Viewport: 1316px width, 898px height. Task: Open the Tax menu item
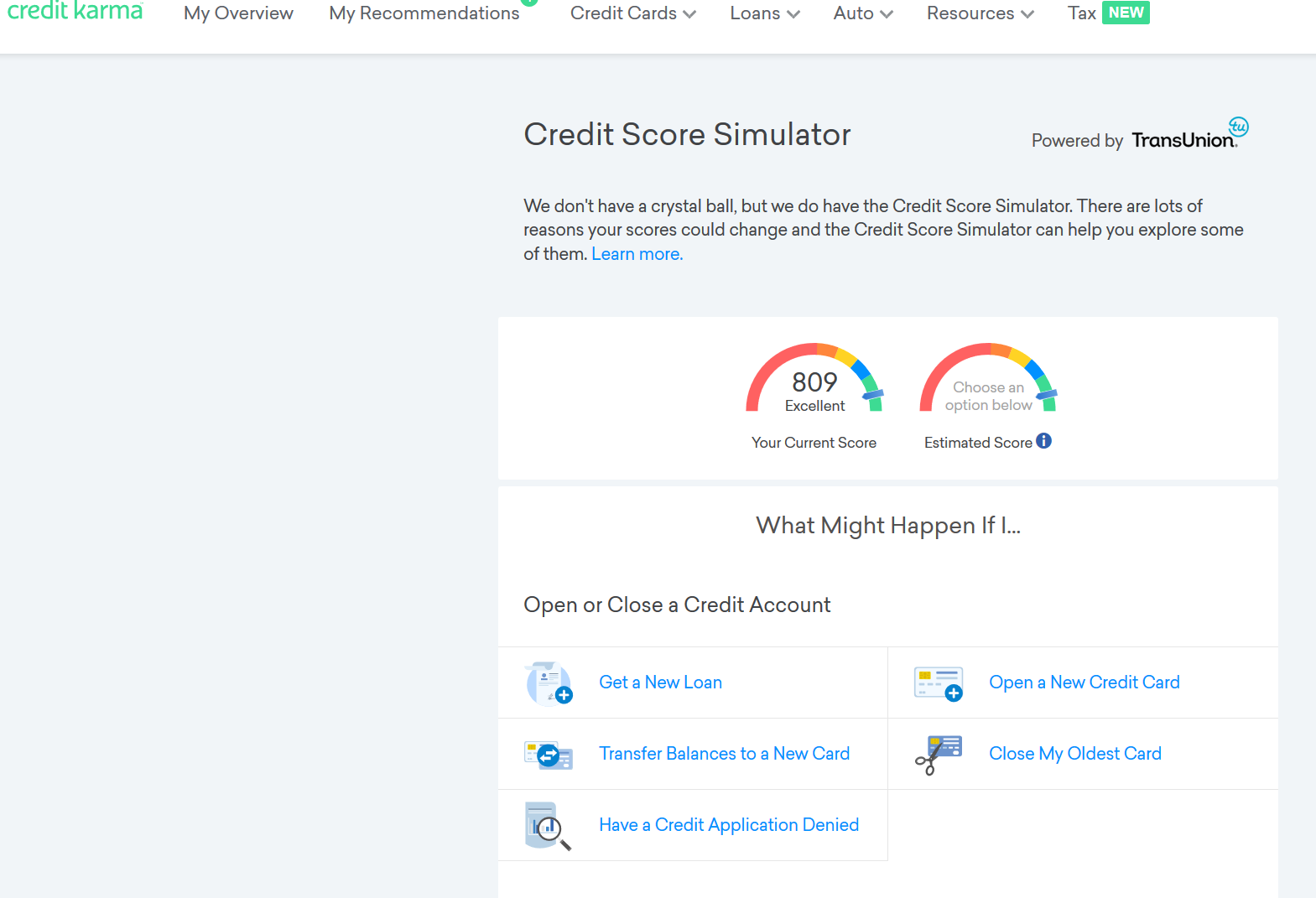(x=1082, y=13)
